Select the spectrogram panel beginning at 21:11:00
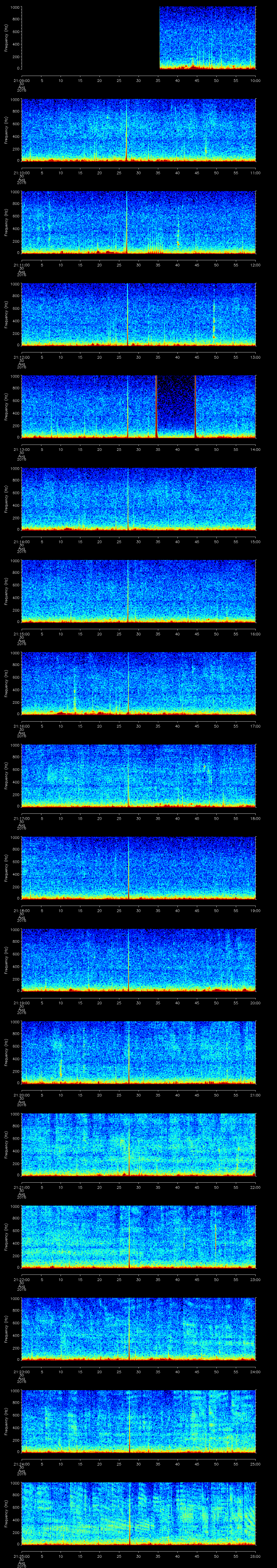Image resolution: width=277 pixels, height=1568 pixels. (x=139, y=222)
